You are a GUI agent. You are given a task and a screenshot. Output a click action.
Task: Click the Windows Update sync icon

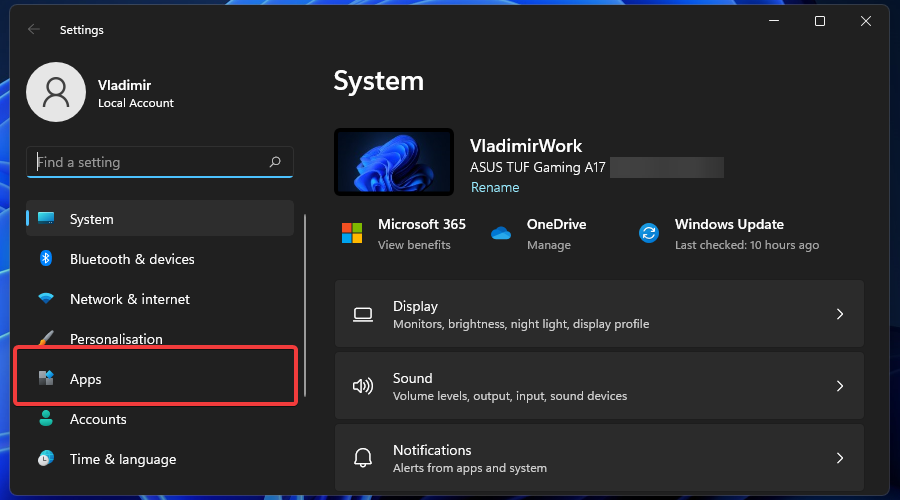649,233
